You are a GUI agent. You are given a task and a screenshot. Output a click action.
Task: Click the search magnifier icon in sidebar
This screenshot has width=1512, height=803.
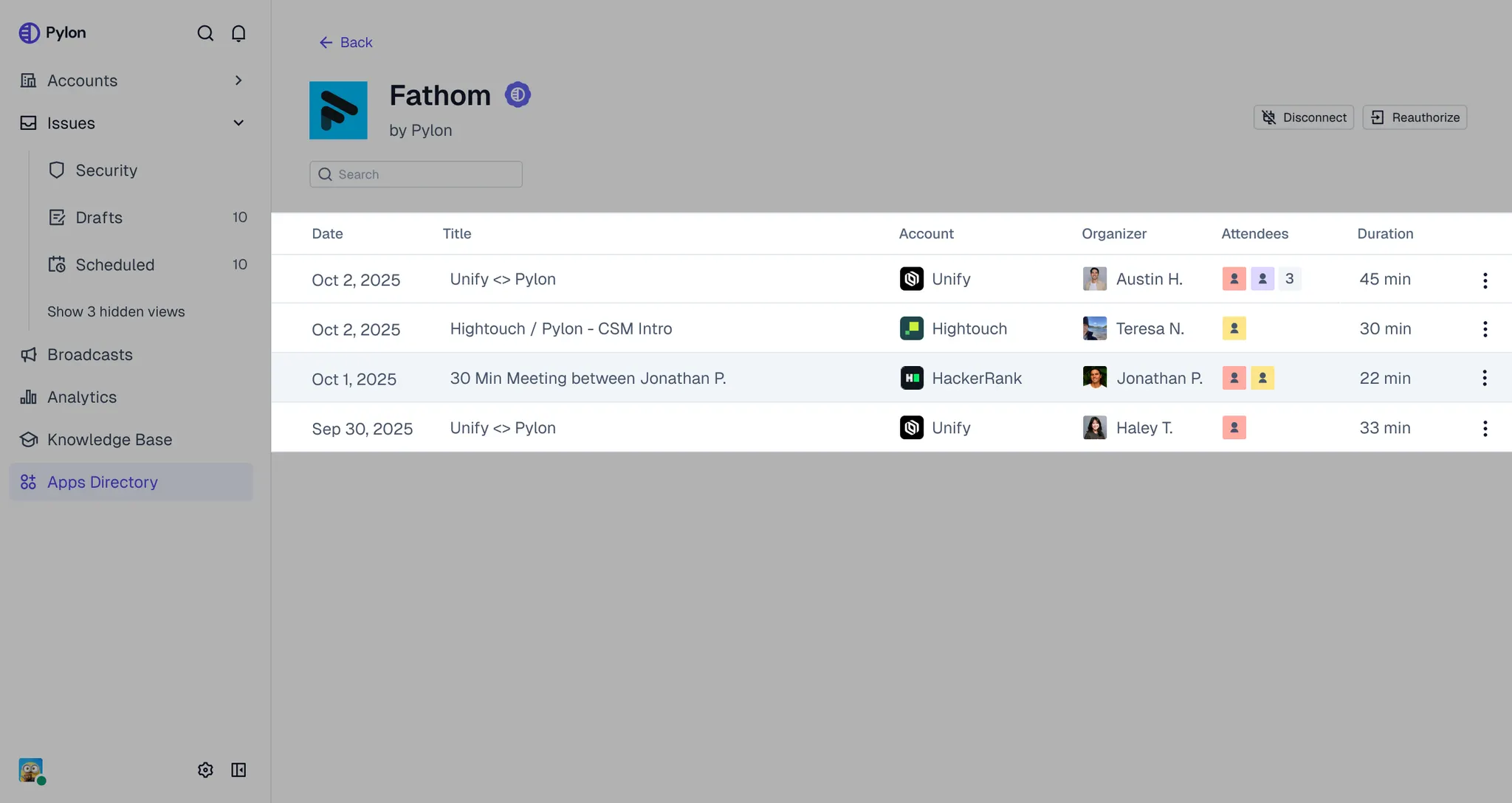205,33
